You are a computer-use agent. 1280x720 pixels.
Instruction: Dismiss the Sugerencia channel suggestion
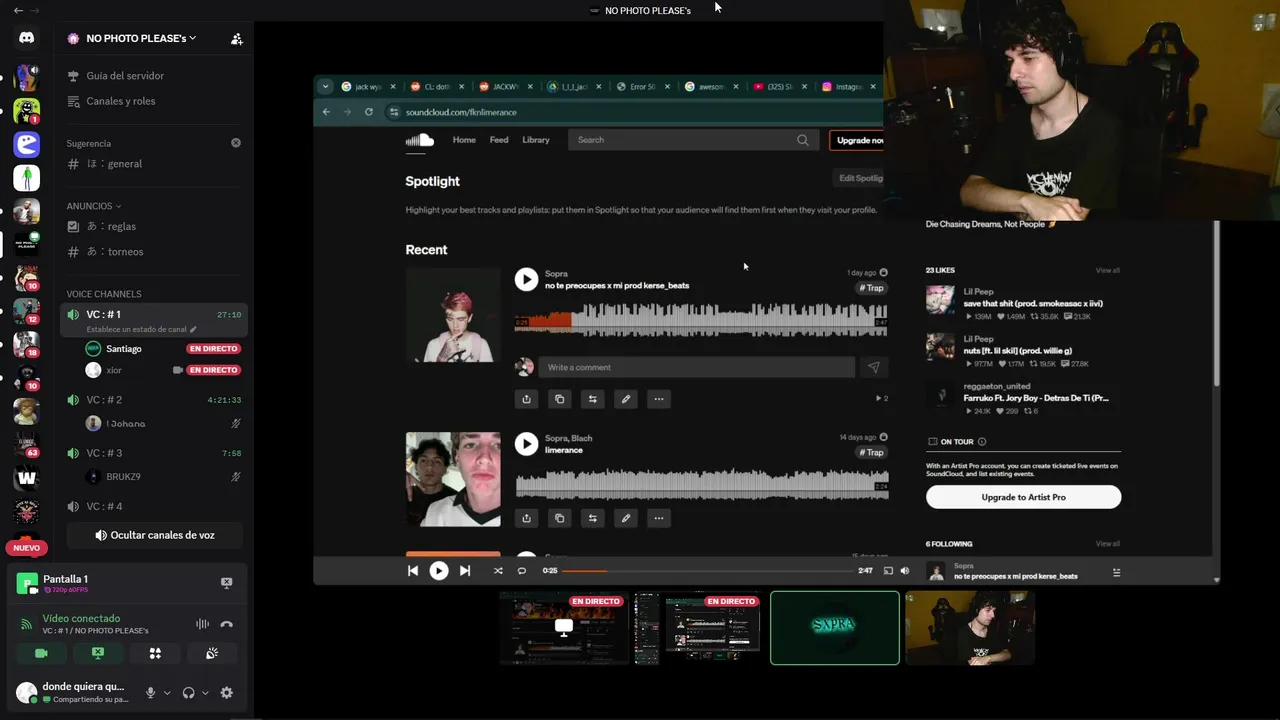tap(236, 143)
